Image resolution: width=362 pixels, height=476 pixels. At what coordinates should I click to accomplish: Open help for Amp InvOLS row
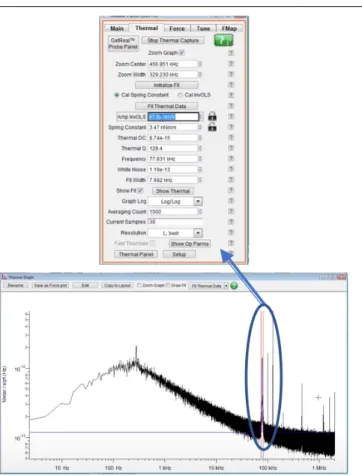coord(231,117)
